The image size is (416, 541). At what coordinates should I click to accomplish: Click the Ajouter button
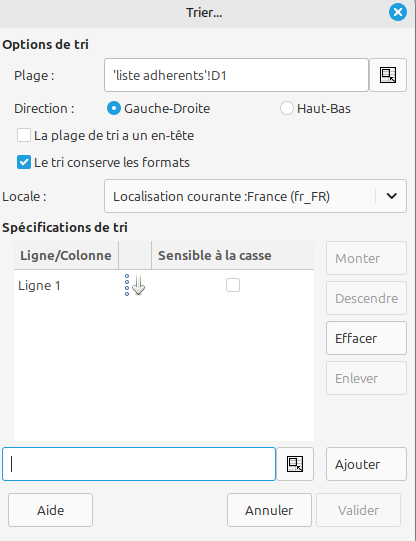coord(366,464)
